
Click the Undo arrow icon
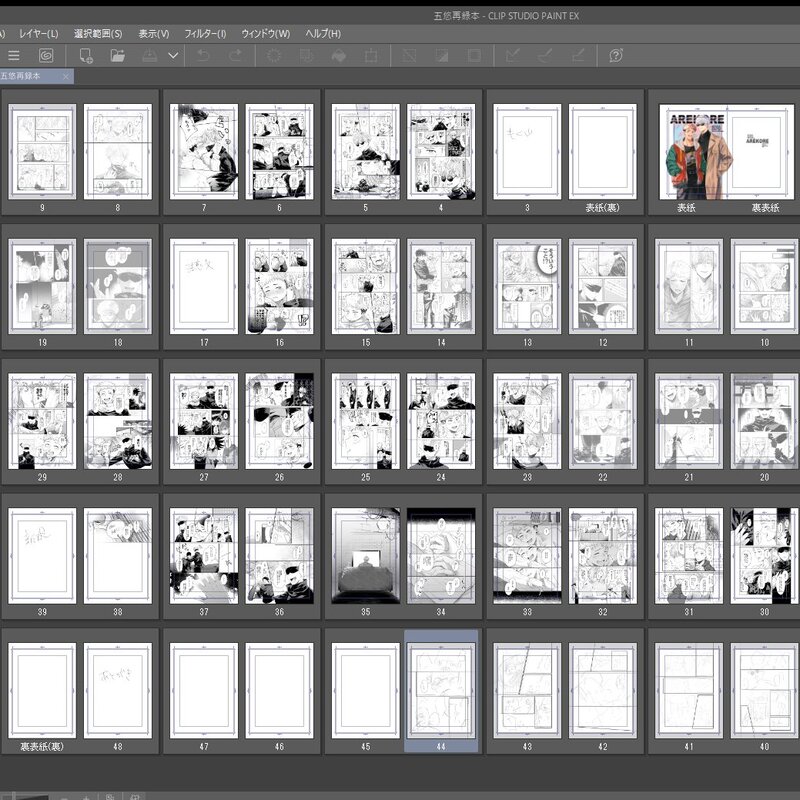(203, 56)
